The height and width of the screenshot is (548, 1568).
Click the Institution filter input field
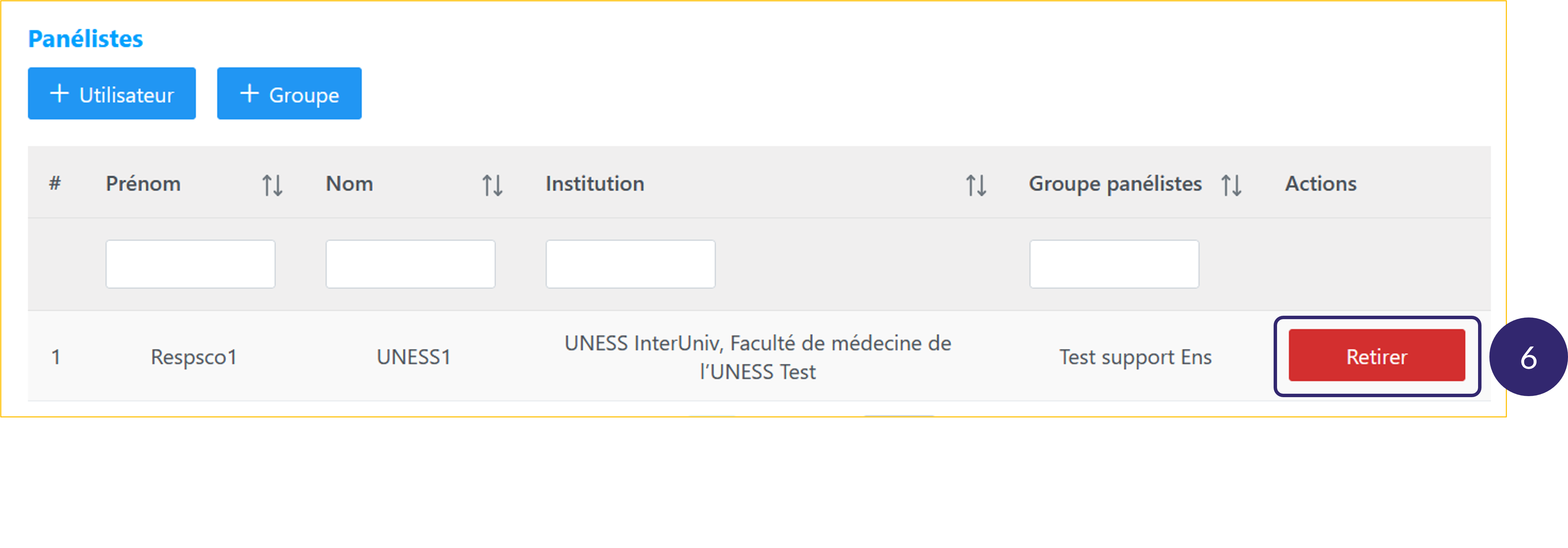pyautogui.click(x=630, y=264)
